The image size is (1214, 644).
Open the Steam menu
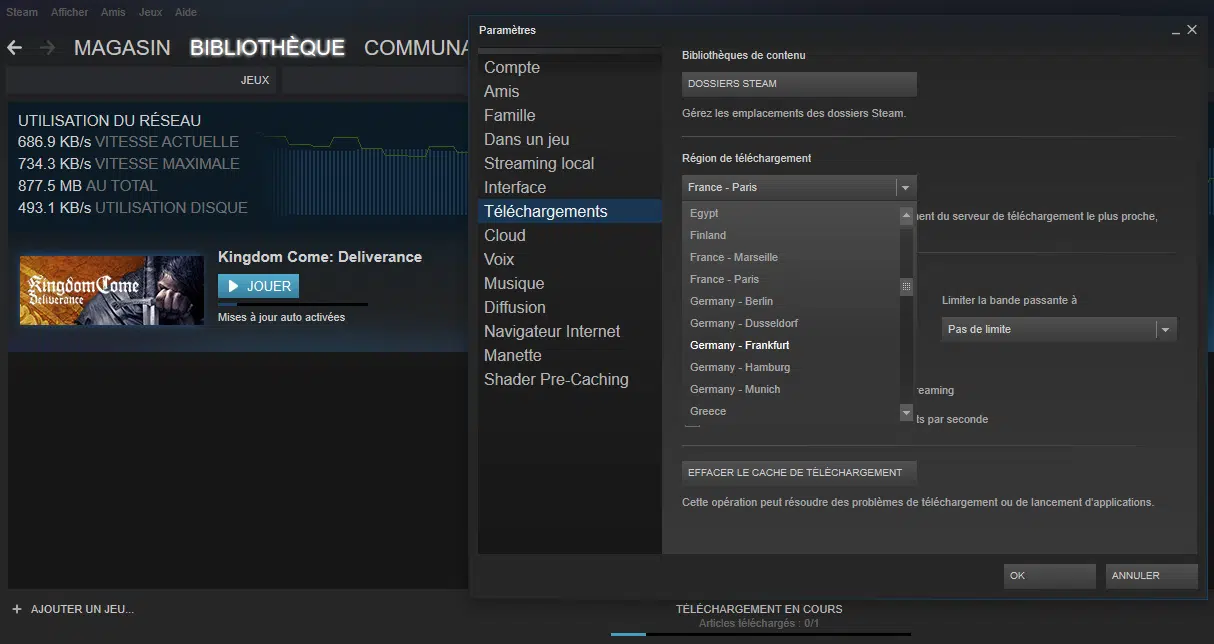pos(22,13)
